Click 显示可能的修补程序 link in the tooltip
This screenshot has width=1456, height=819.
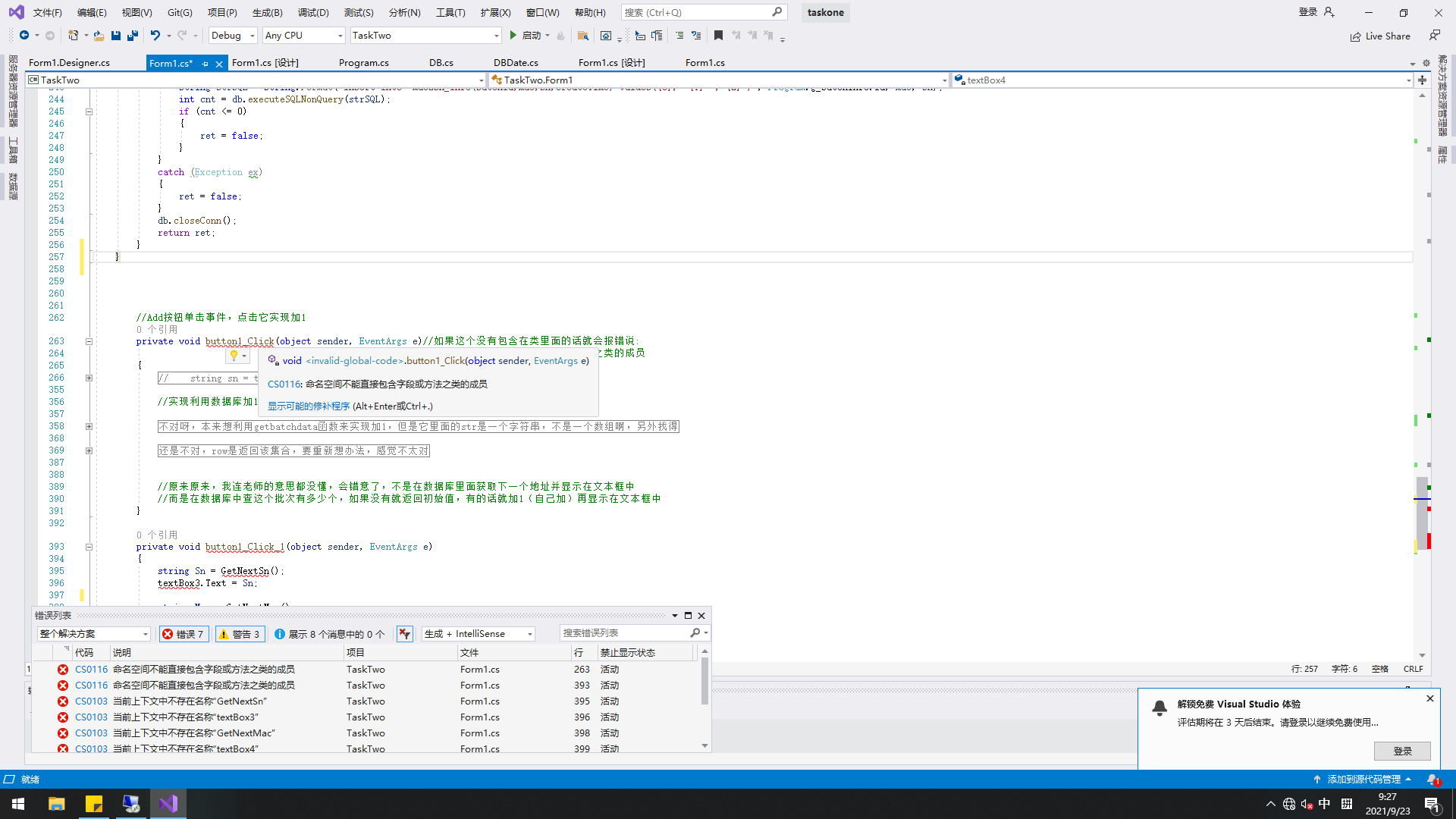[x=306, y=406]
